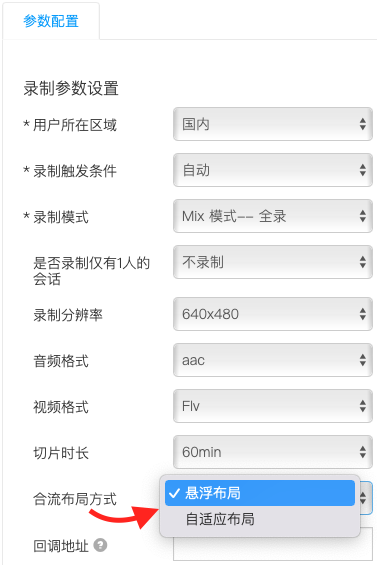The height and width of the screenshot is (565, 377).
Task: Switch to the 参数配置 tab
Action: click(x=51, y=21)
